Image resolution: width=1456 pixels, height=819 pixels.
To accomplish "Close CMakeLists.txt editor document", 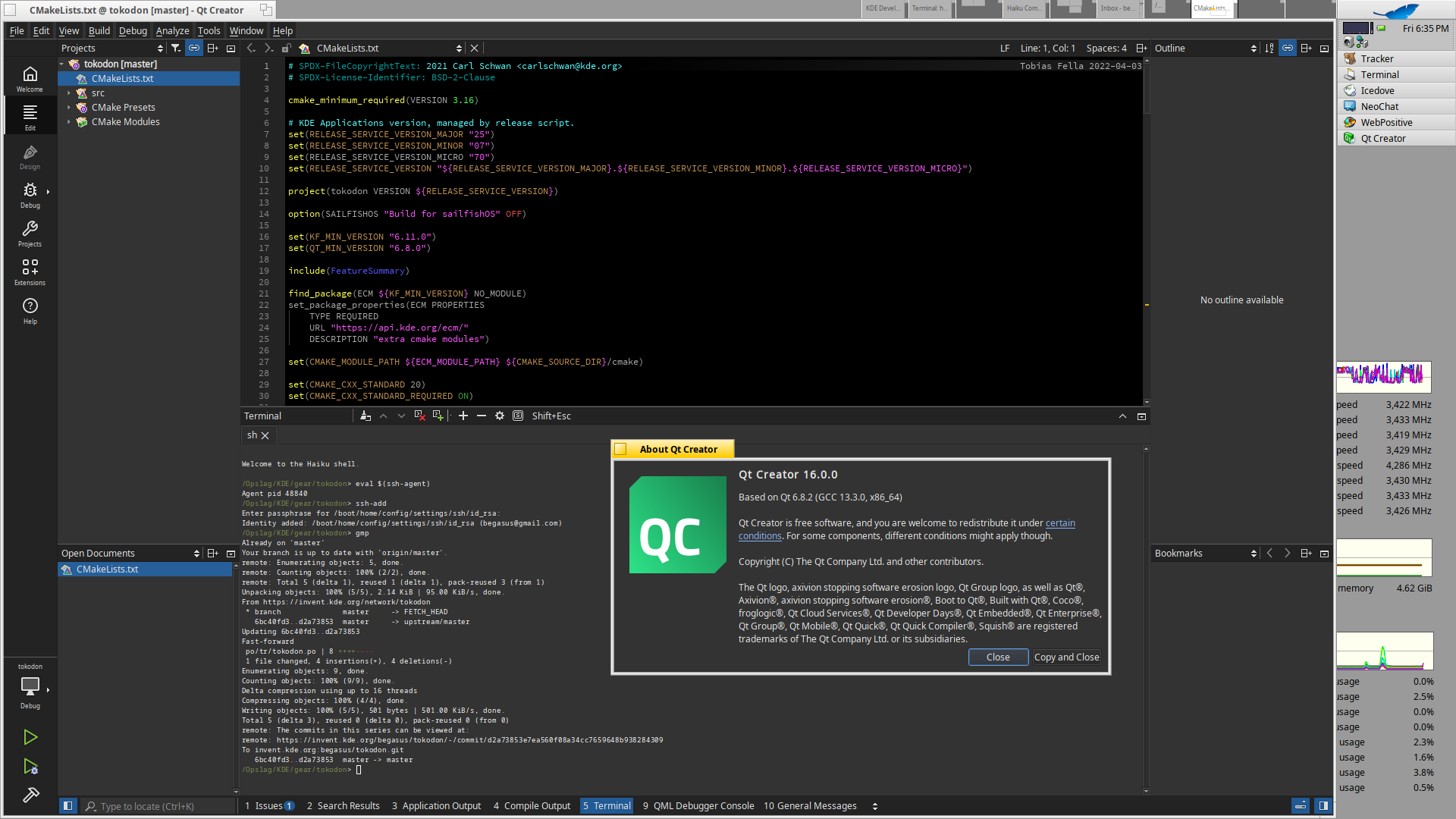I will (x=475, y=48).
